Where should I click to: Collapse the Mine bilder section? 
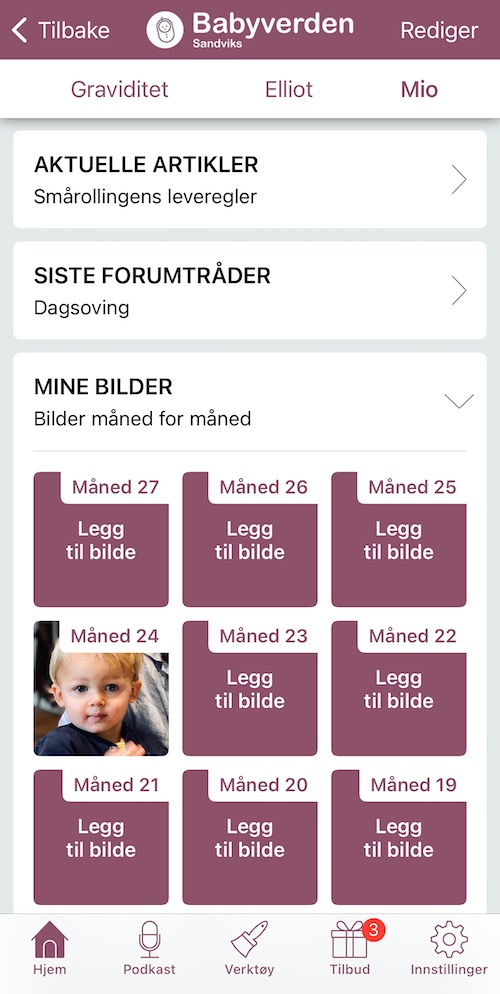[459, 401]
